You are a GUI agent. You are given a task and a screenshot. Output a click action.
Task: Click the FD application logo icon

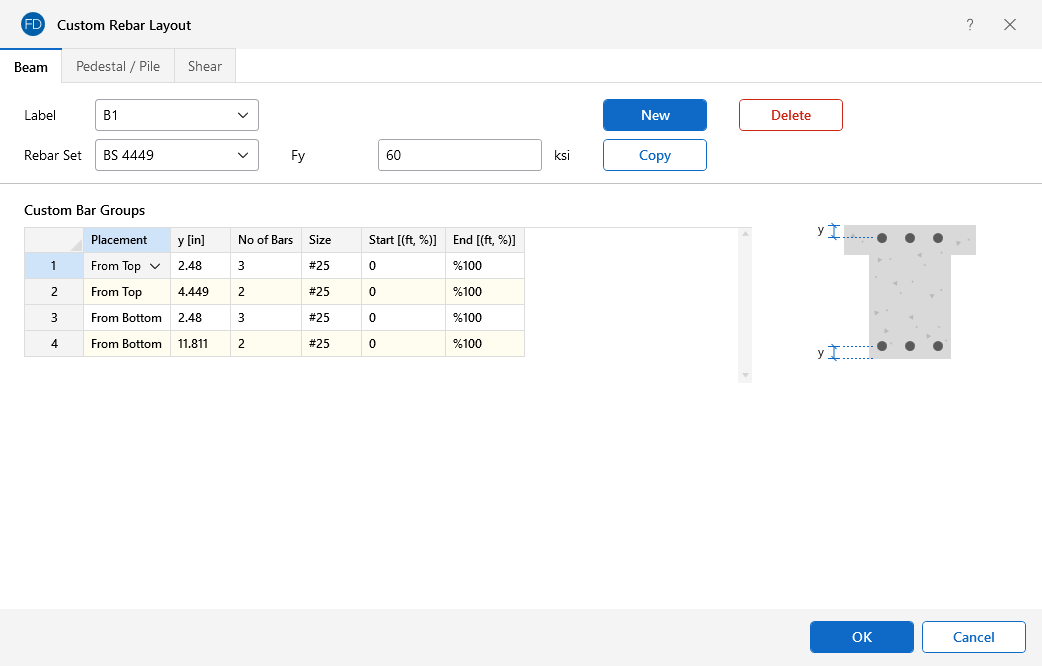pyautogui.click(x=33, y=24)
